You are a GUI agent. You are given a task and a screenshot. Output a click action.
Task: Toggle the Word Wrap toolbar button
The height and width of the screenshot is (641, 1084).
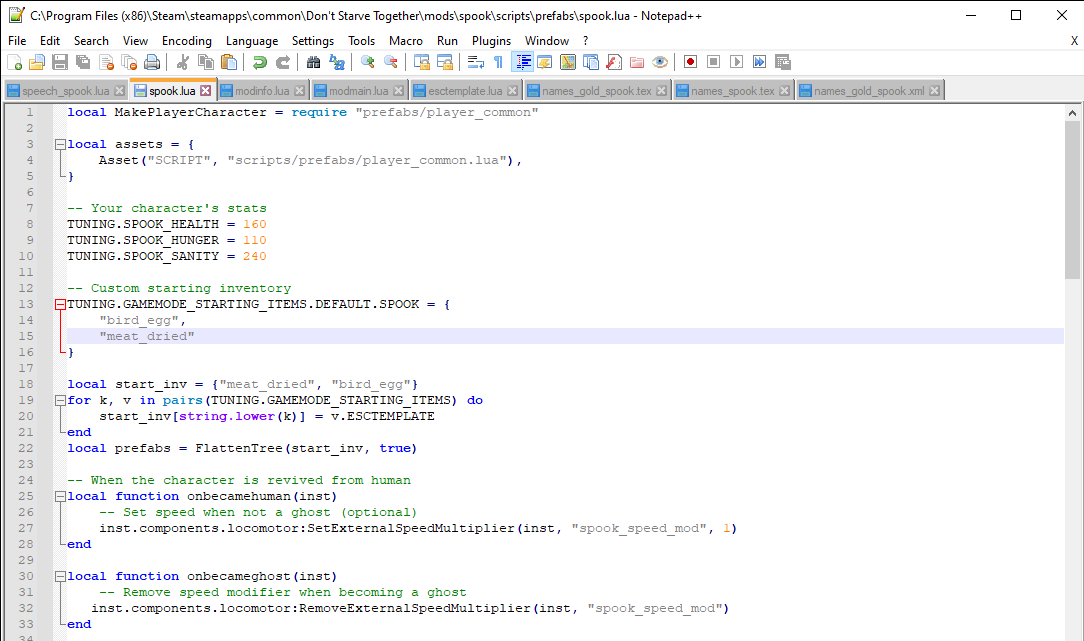point(476,62)
